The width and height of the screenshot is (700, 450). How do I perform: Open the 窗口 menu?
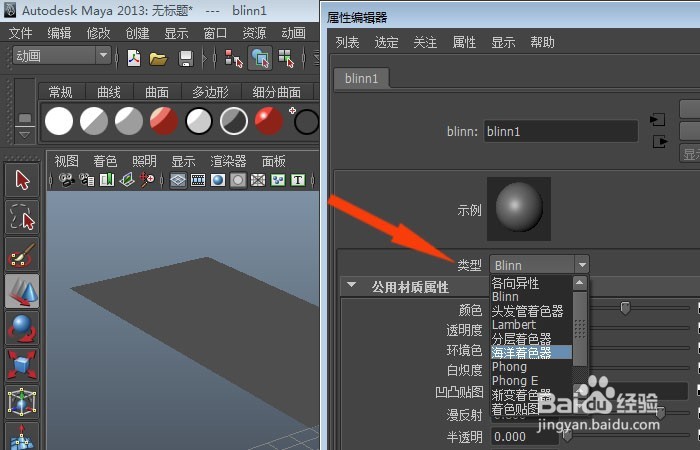click(215, 33)
